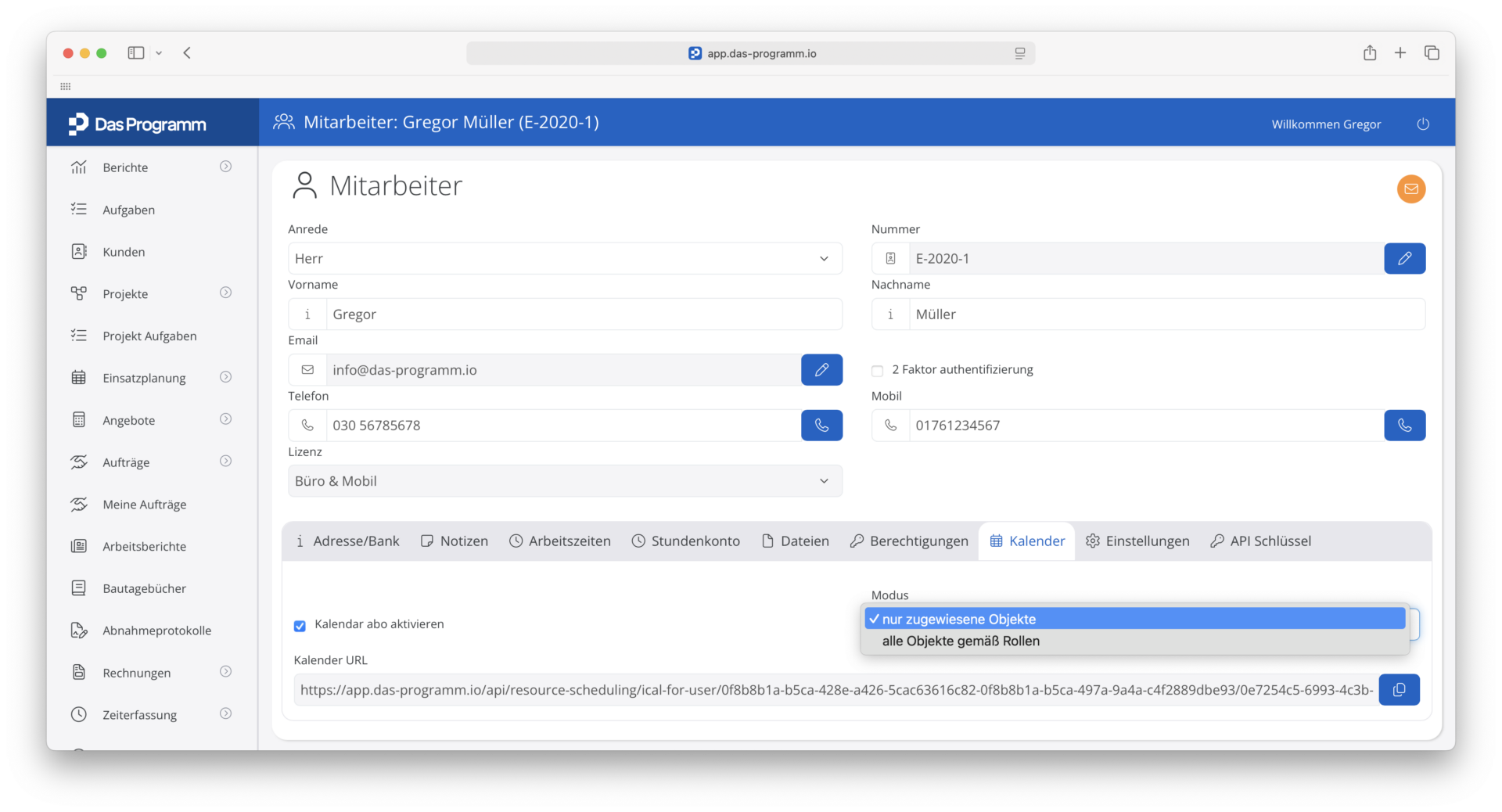The height and width of the screenshot is (812, 1502).
Task: Select 'nur zugewiesene Objekte' option
Action: (1134, 619)
